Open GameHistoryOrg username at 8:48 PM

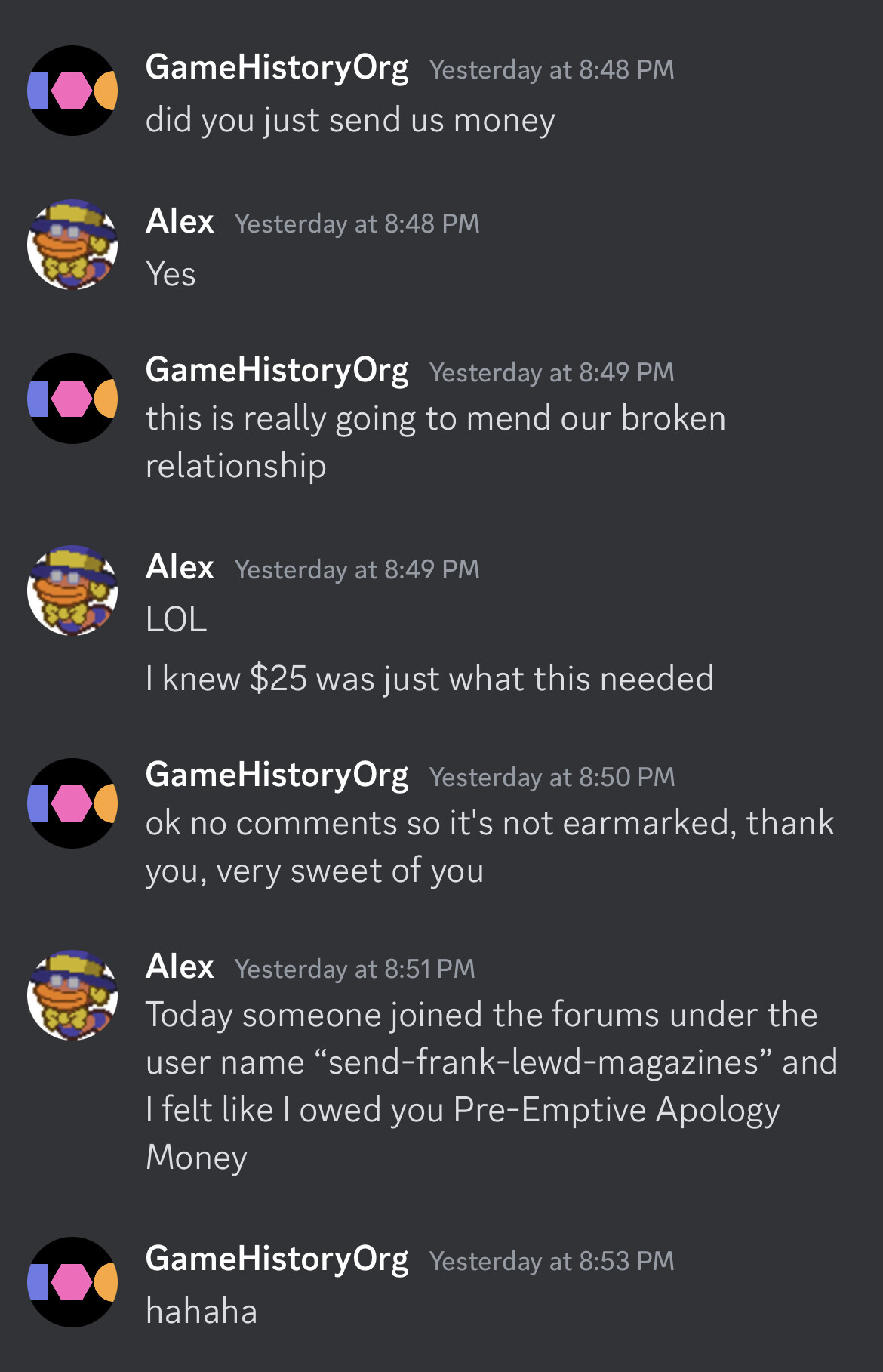tap(277, 69)
